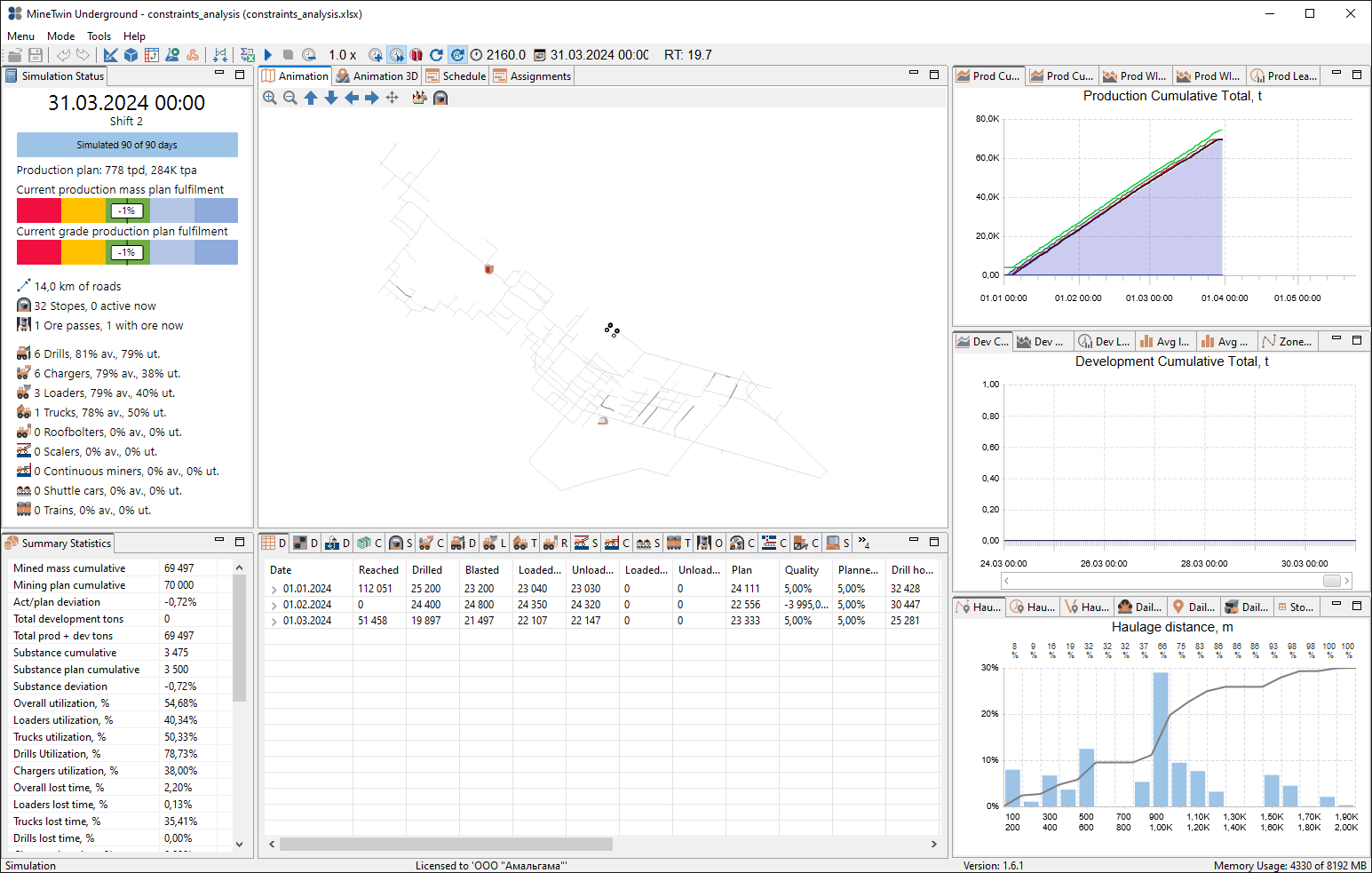The width and height of the screenshot is (1372, 873).
Task: Click the Summary Statistics scroll down arrow
Action: pos(239,845)
